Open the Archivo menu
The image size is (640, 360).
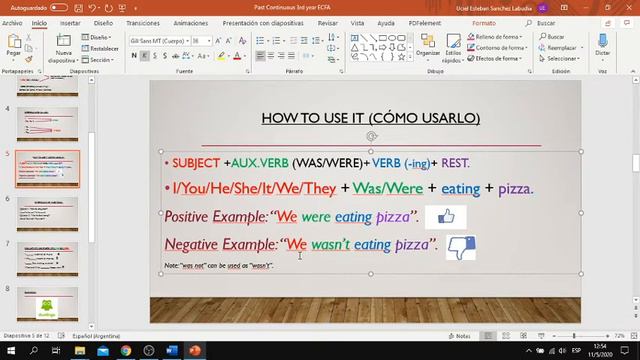click(x=12, y=23)
